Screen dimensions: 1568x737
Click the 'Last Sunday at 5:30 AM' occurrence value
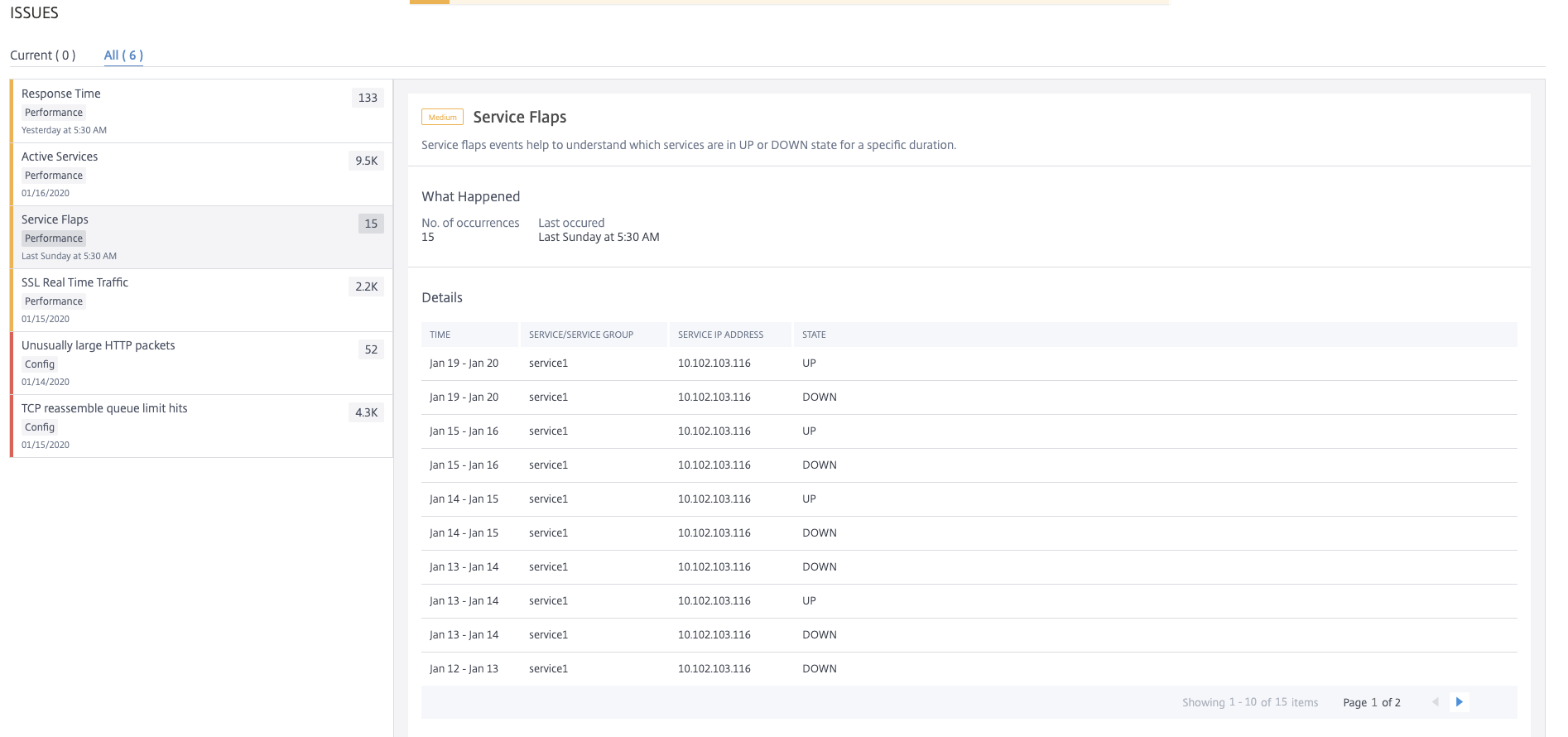tap(599, 237)
